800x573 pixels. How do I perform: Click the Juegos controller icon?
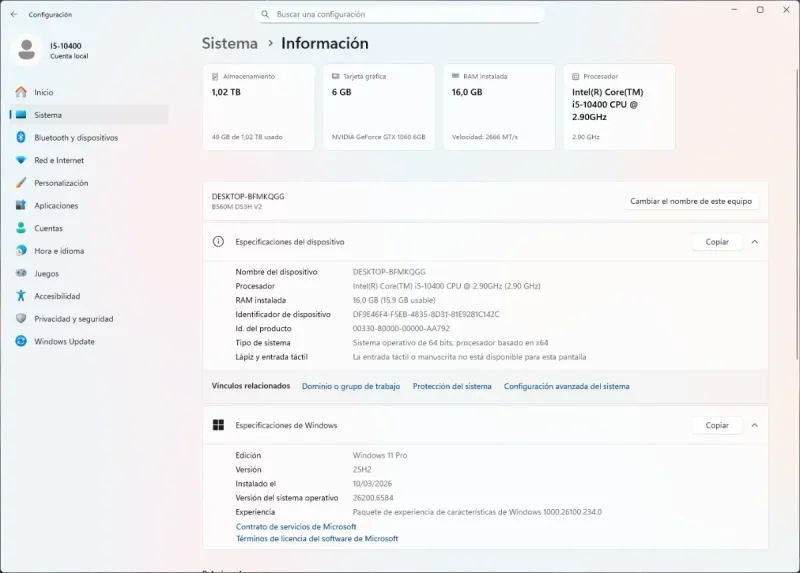coord(21,273)
